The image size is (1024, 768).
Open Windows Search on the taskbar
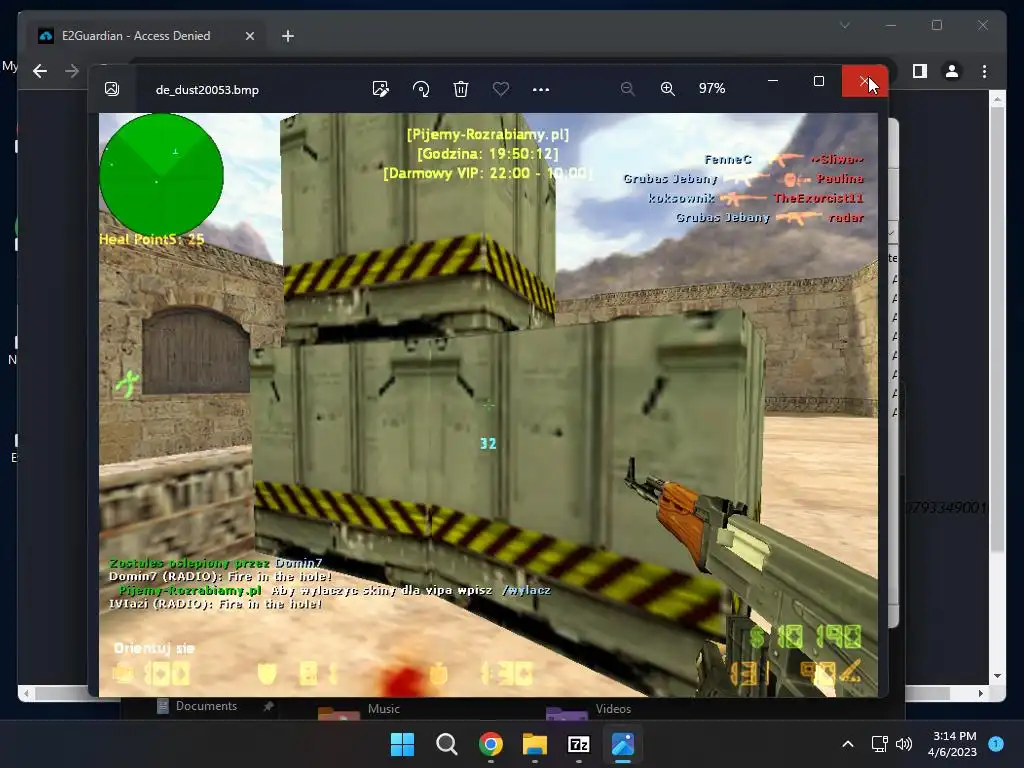click(x=447, y=744)
